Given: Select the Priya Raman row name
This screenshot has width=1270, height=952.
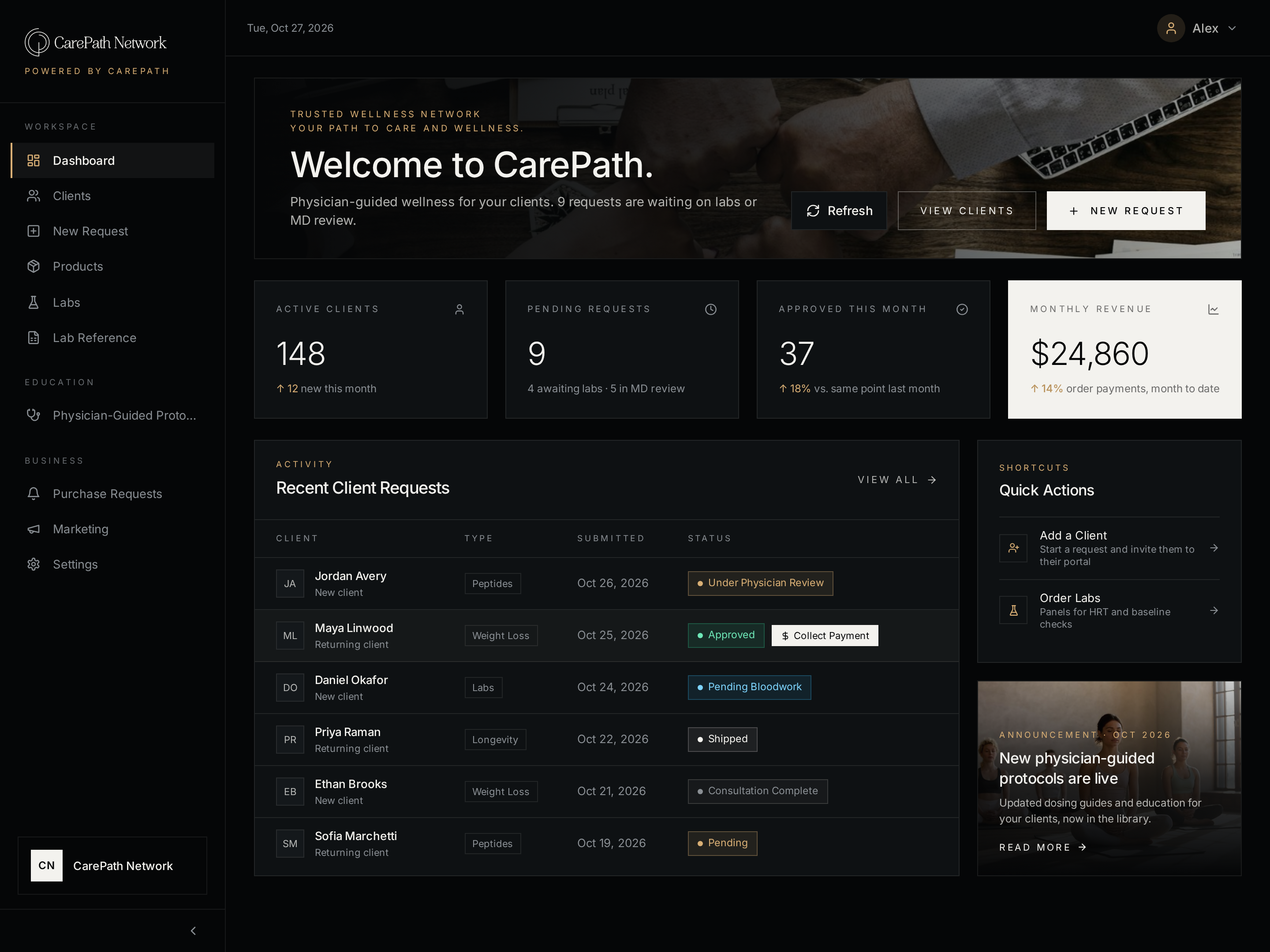Looking at the screenshot, I should pyautogui.click(x=347, y=732).
